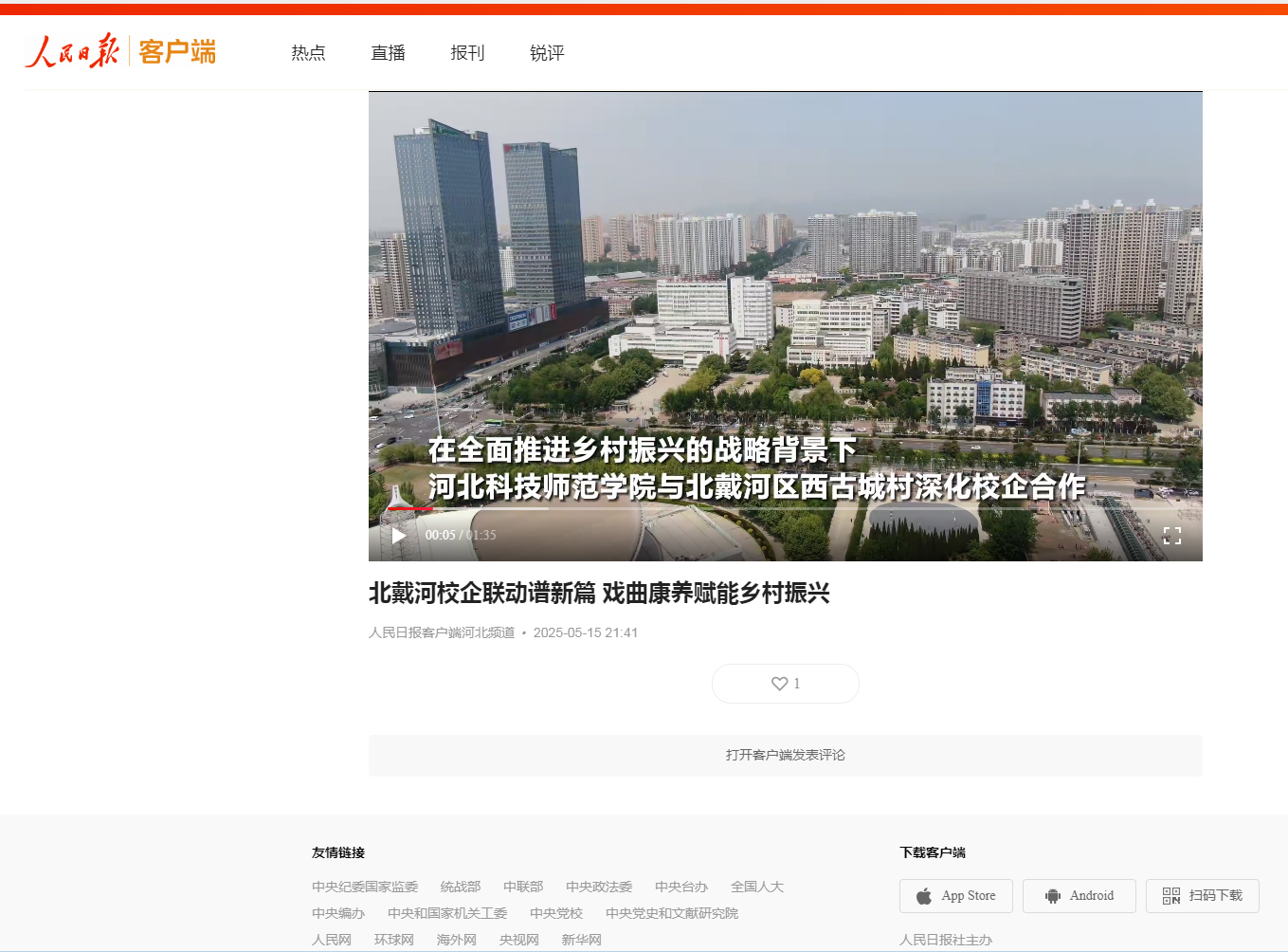Like the article with the heart icon
The image size is (1288, 952).
(x=785, y=684)
